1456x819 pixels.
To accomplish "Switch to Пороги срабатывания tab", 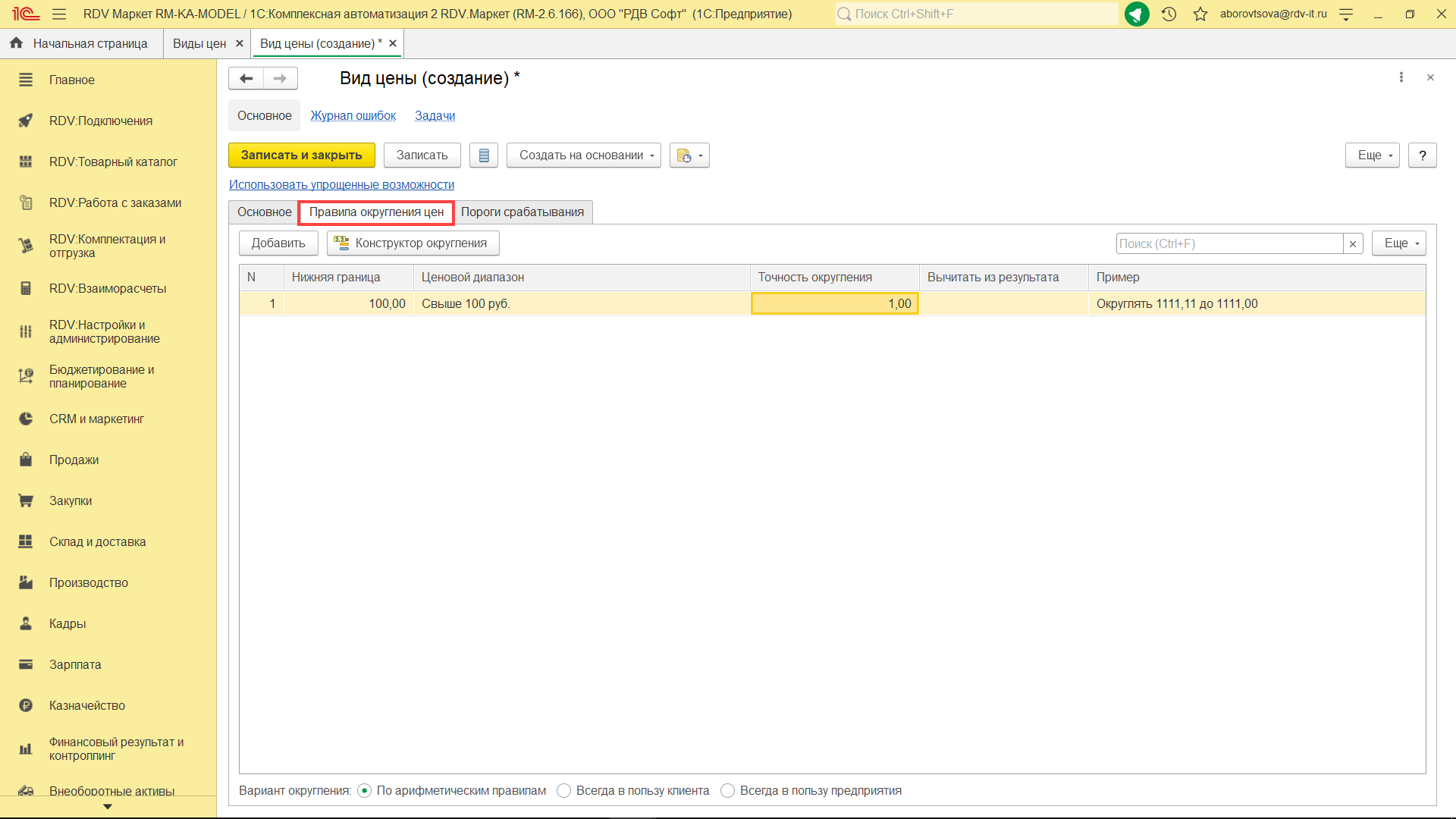I will click(522, 212).
